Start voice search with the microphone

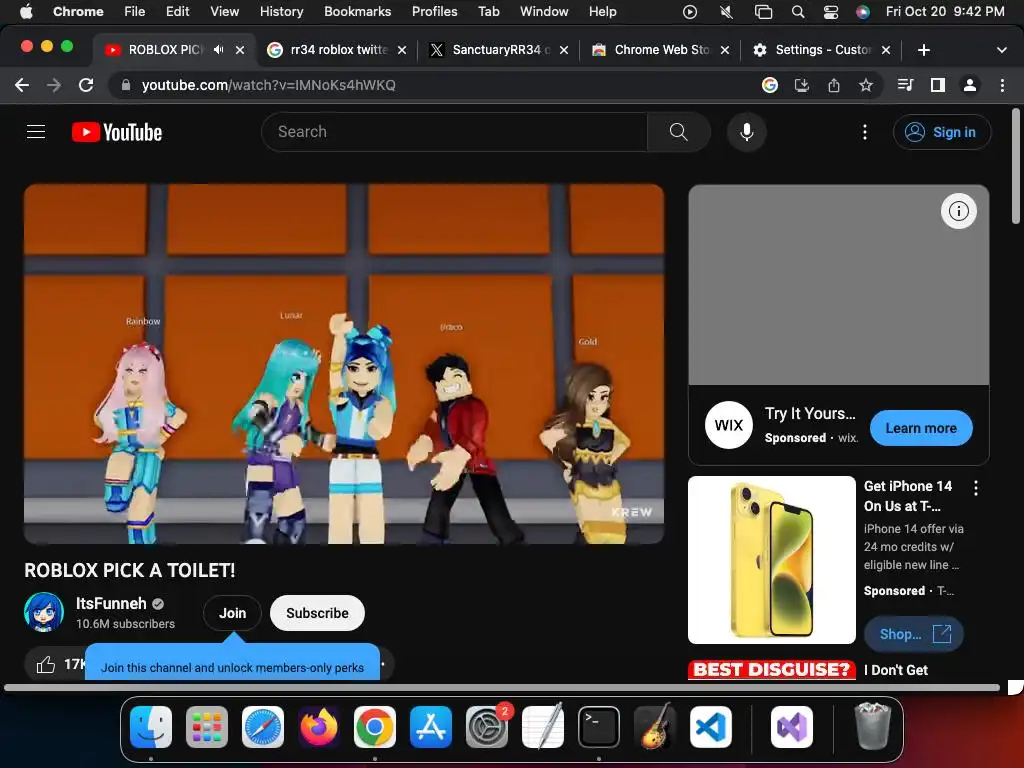(746, 132)
